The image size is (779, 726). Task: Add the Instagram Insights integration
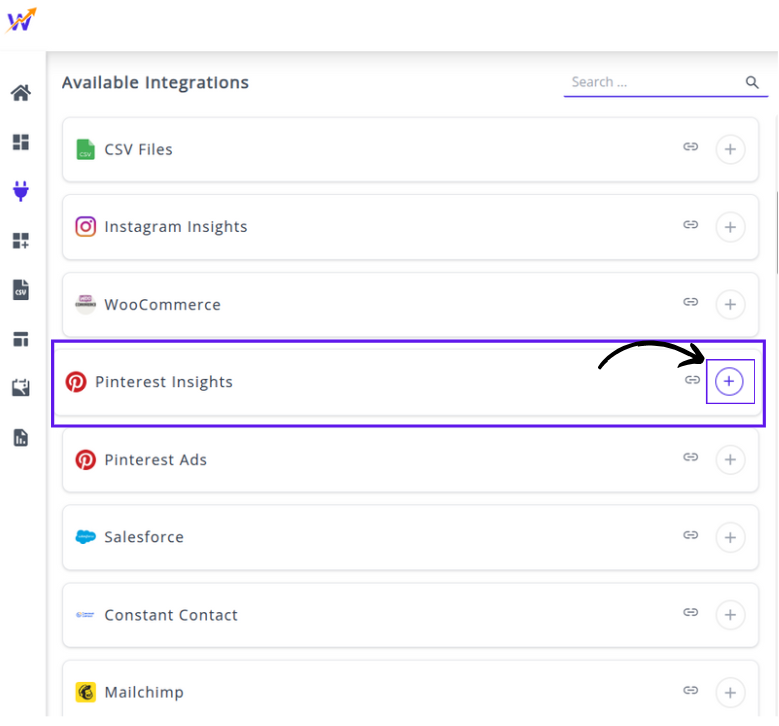click(x=730, y=227)
